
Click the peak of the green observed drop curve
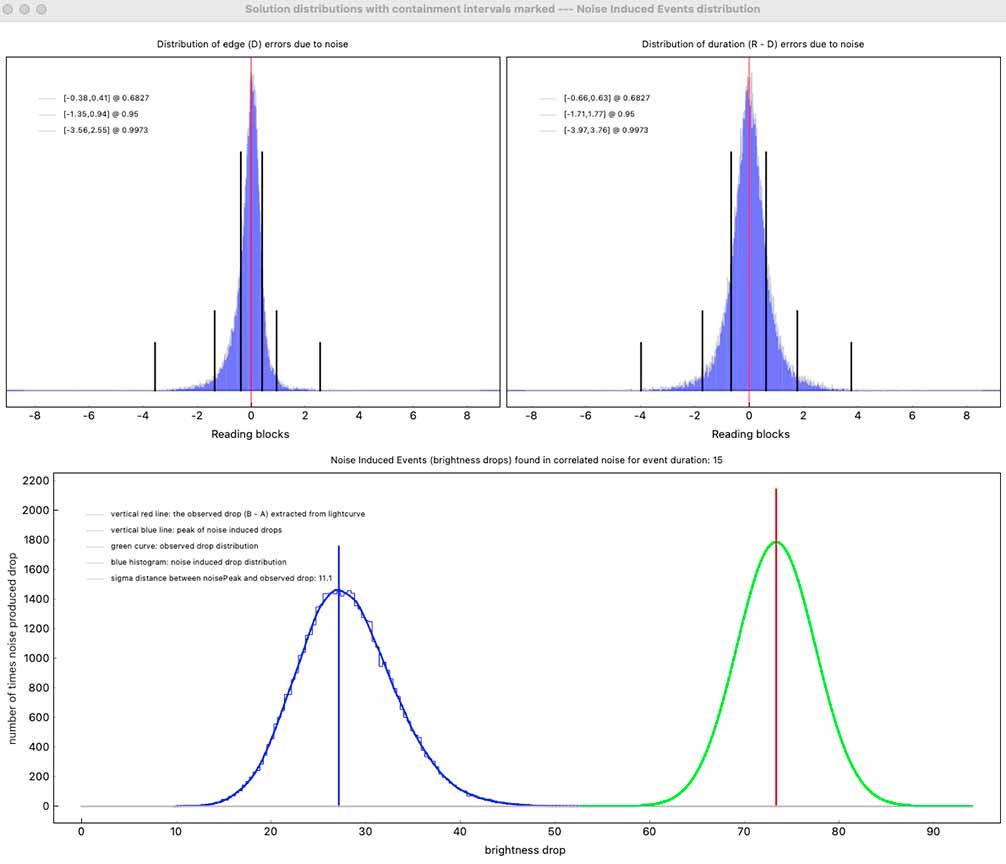[x=775, y=542]
